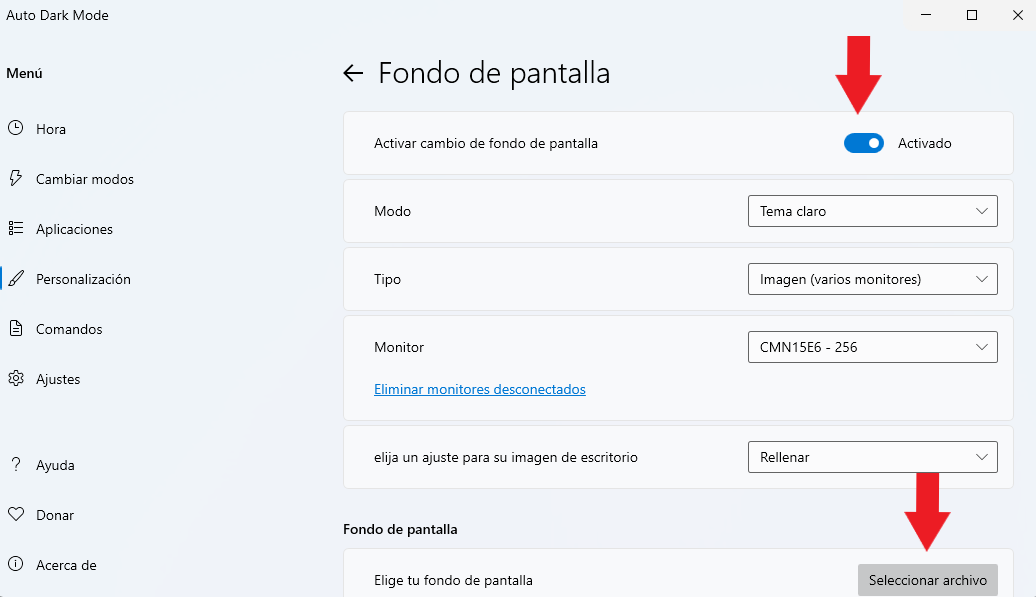Screen dimensions: 1036x597
Task: Click the Donar heart icon
Action: pyautogui.click(x=16, y=514)
